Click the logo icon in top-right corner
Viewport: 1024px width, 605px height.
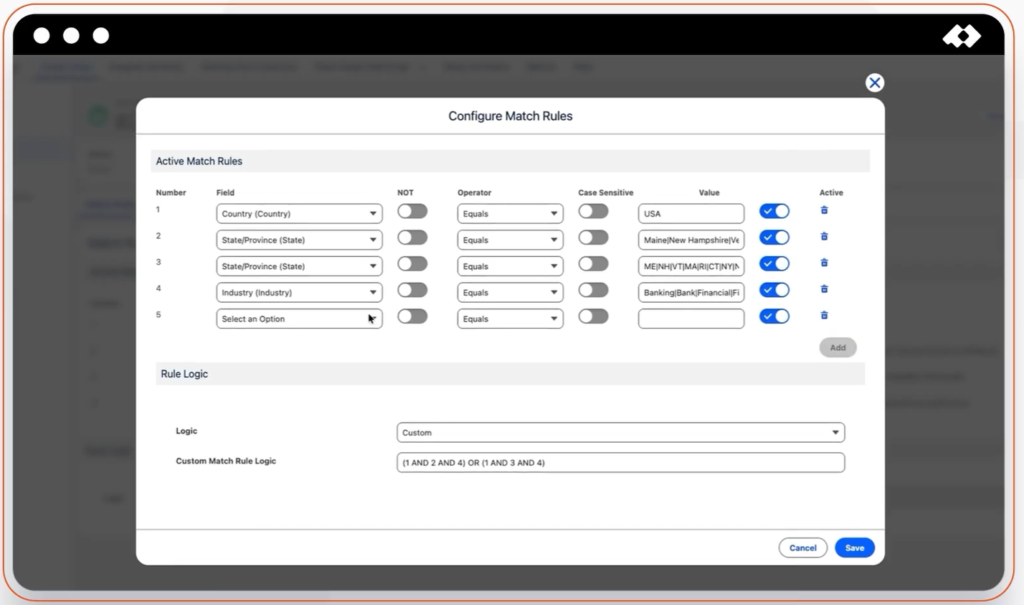point(961,37)
